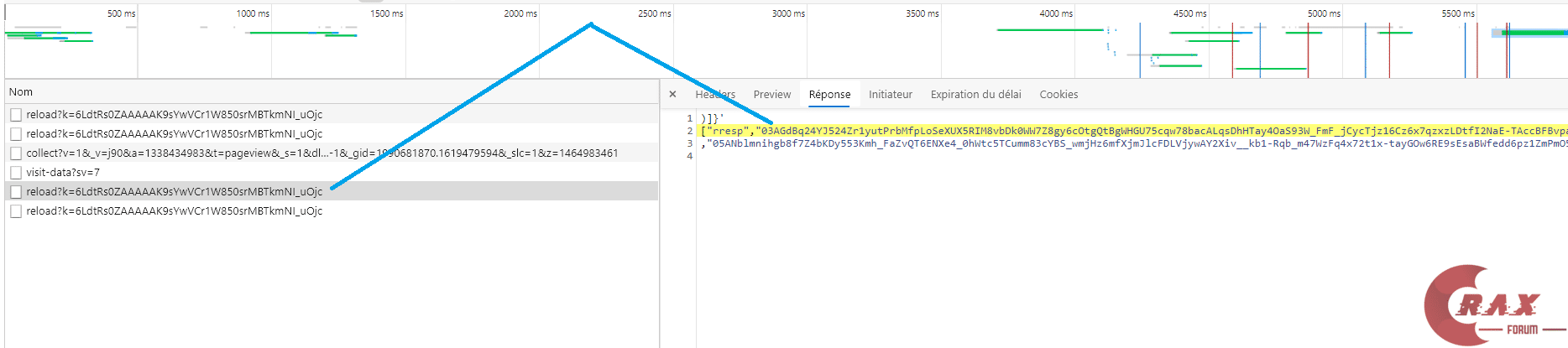Click the file icon of visit-data request

coord(16,173)
